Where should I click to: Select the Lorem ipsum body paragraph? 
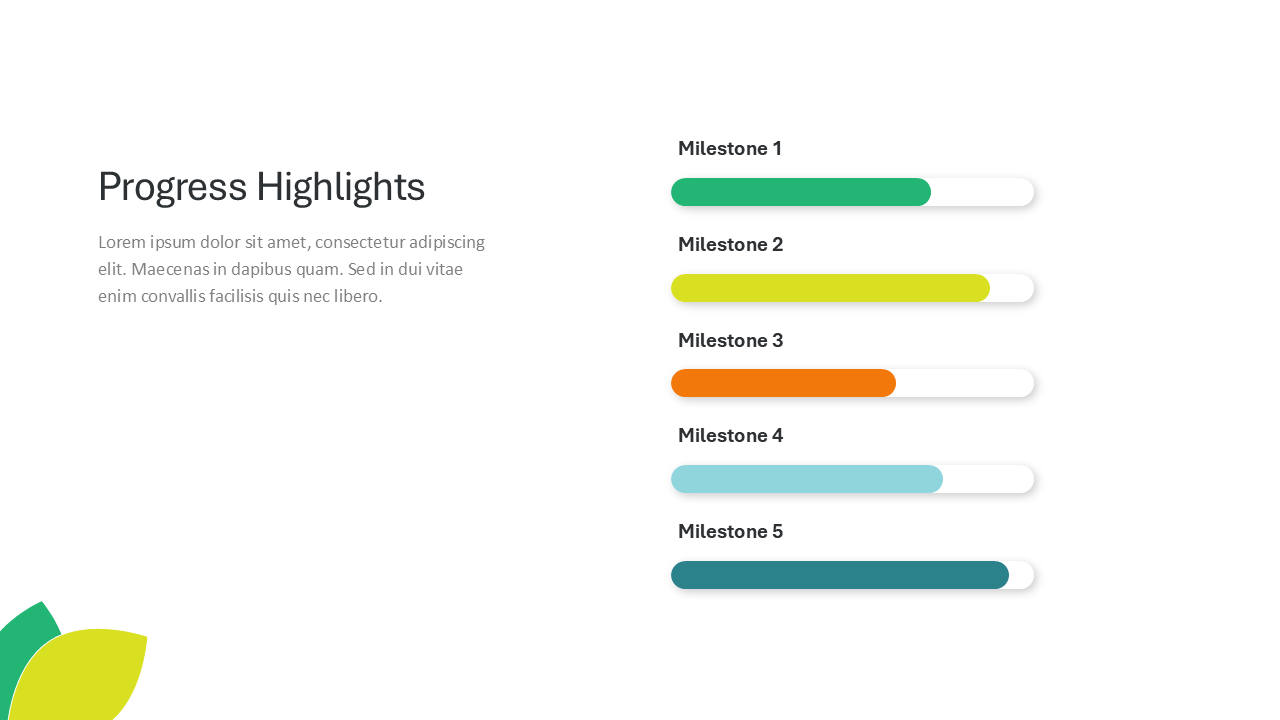291,269
